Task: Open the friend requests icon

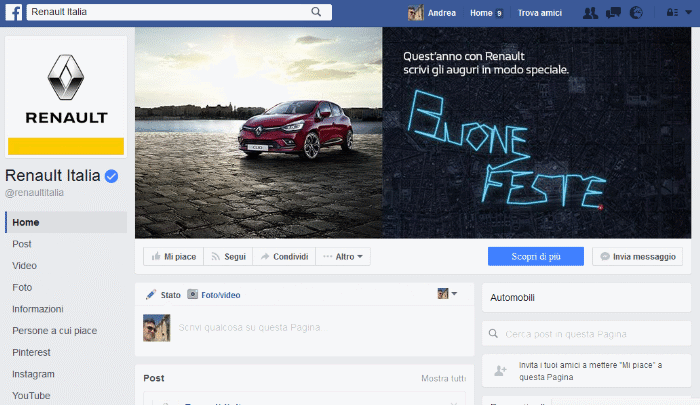Action: pyautogui.click(x=589, y=13)
